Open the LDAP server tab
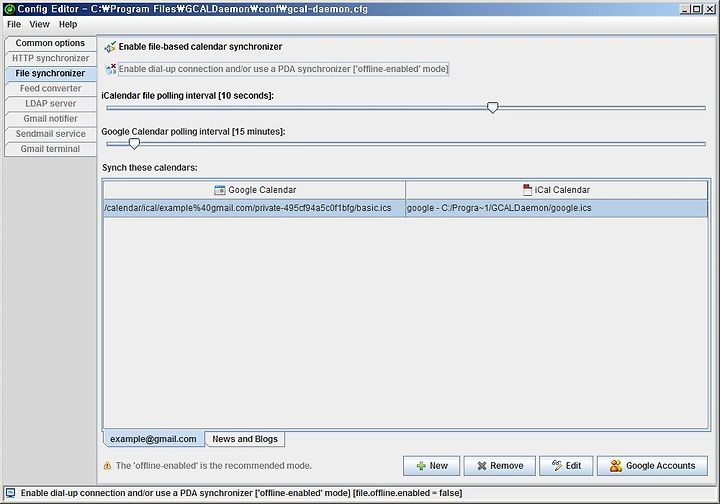Image resolution: width=720 pixels, height=504 pixels. (51, 104)
